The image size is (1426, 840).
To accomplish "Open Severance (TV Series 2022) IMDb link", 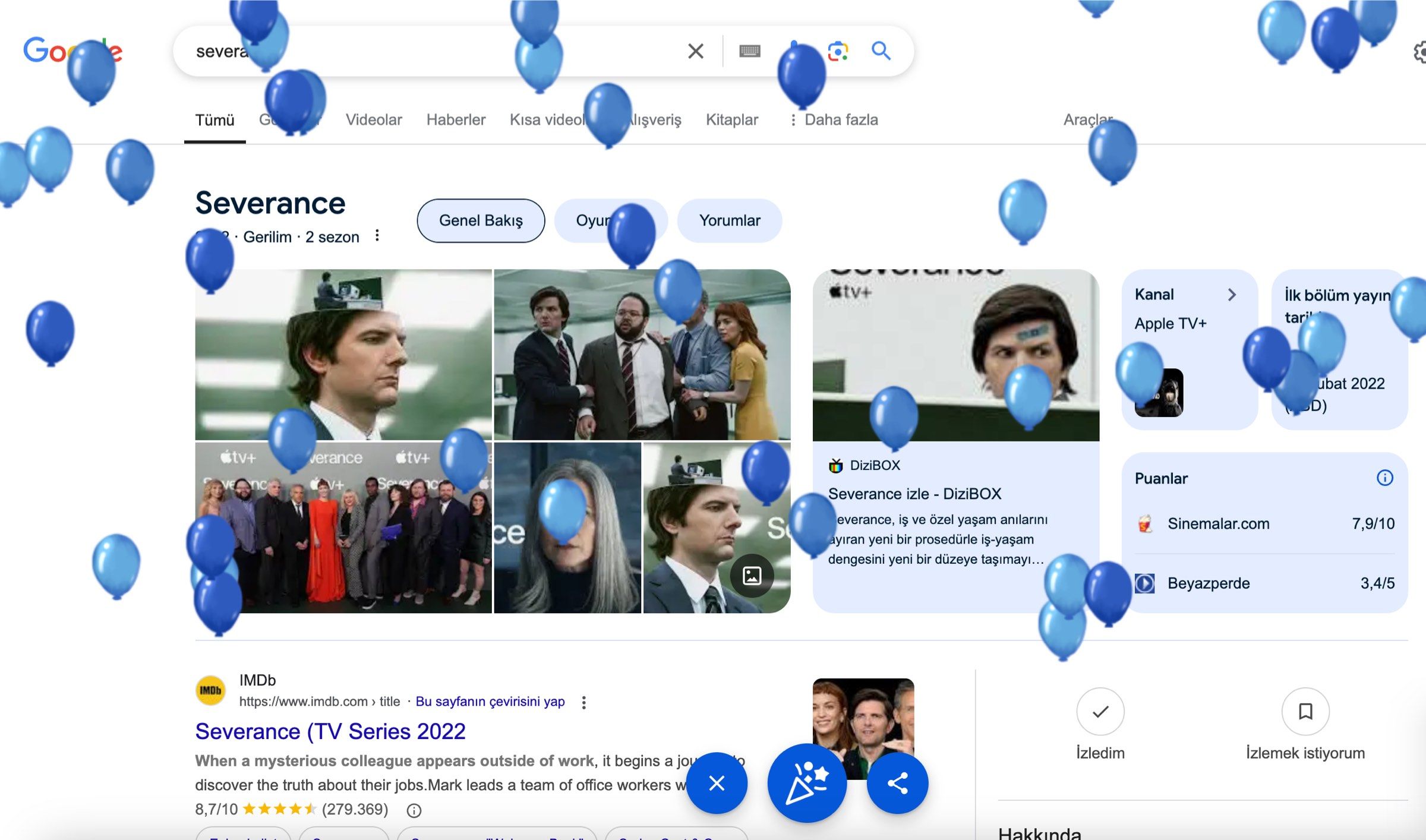I will click(330, 731).
